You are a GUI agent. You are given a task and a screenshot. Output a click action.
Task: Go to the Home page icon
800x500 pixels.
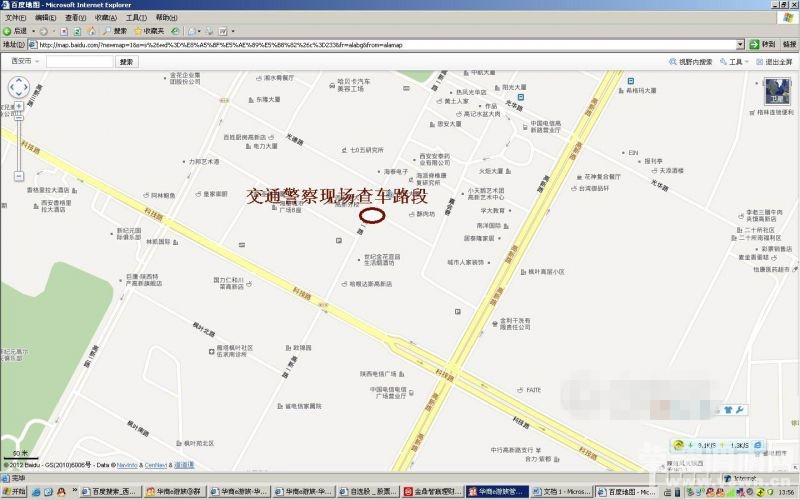(x=91, y=31)
